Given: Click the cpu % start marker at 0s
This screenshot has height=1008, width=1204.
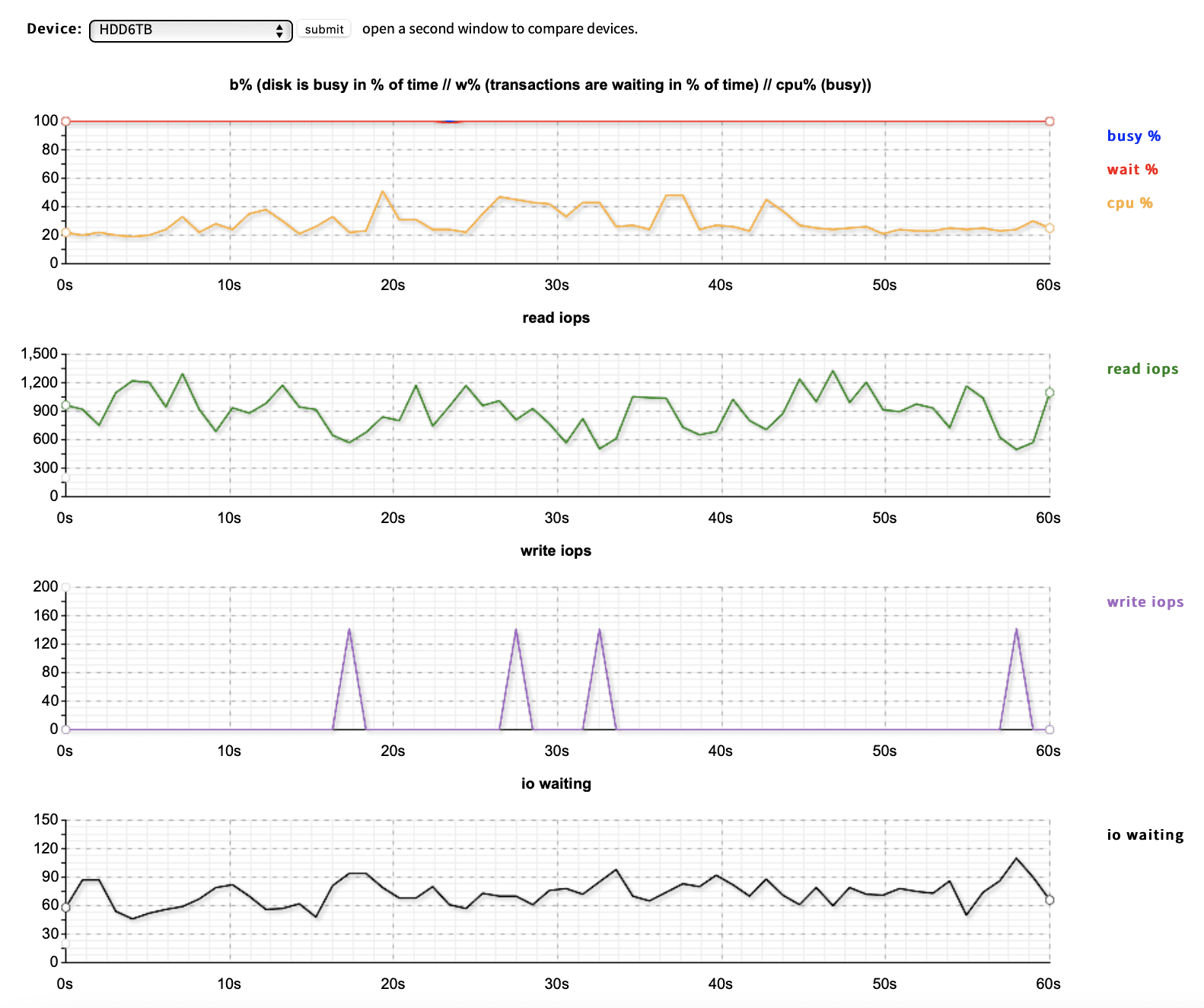Looking at the screenshot, I should pyautogui.click(x=66, y=232).
